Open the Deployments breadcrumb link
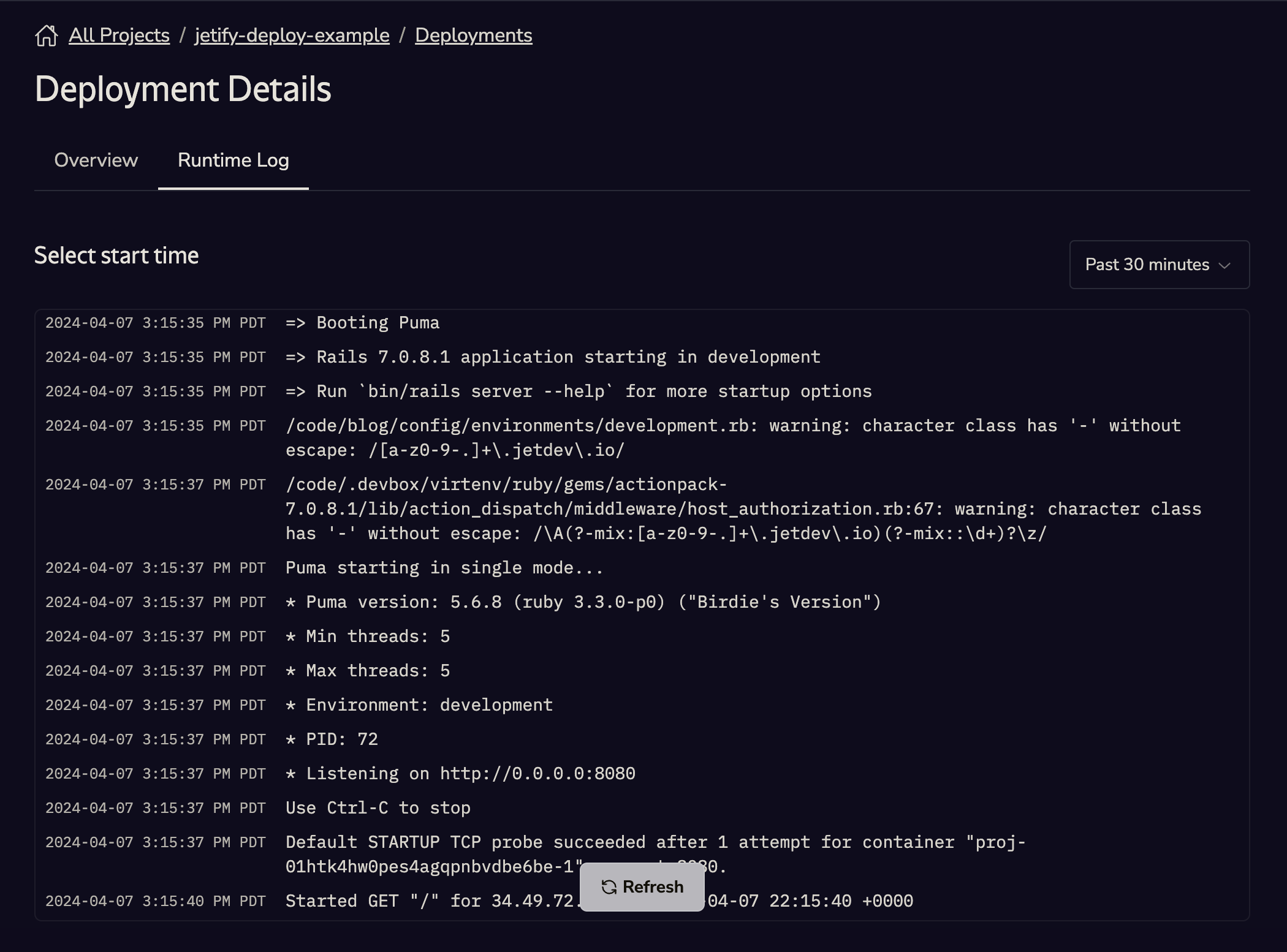 pos(473,35)
